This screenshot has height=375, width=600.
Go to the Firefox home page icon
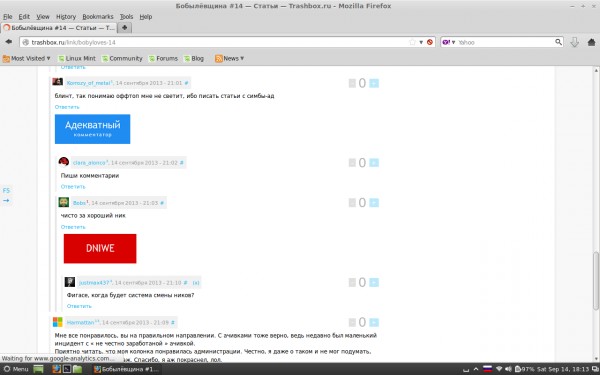coord(591,42)
